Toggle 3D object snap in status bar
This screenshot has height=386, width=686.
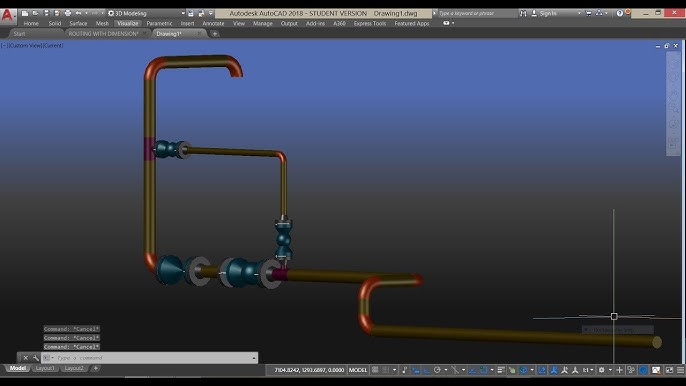pos(523,370)
